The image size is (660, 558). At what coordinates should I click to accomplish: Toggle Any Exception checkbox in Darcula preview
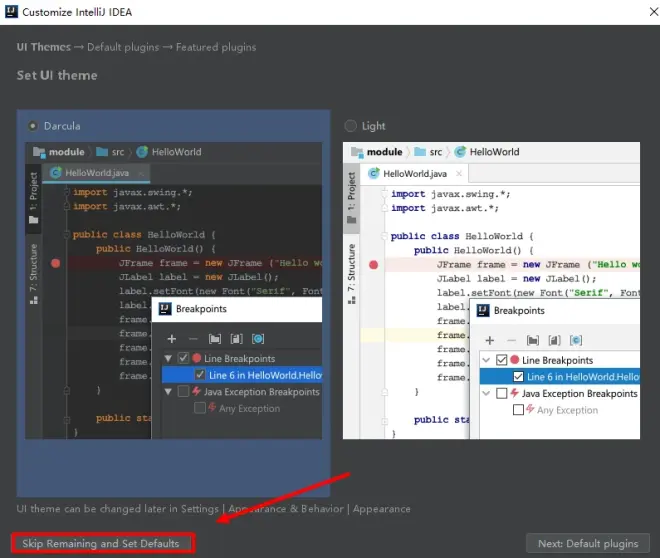click(x=200, y=408)
